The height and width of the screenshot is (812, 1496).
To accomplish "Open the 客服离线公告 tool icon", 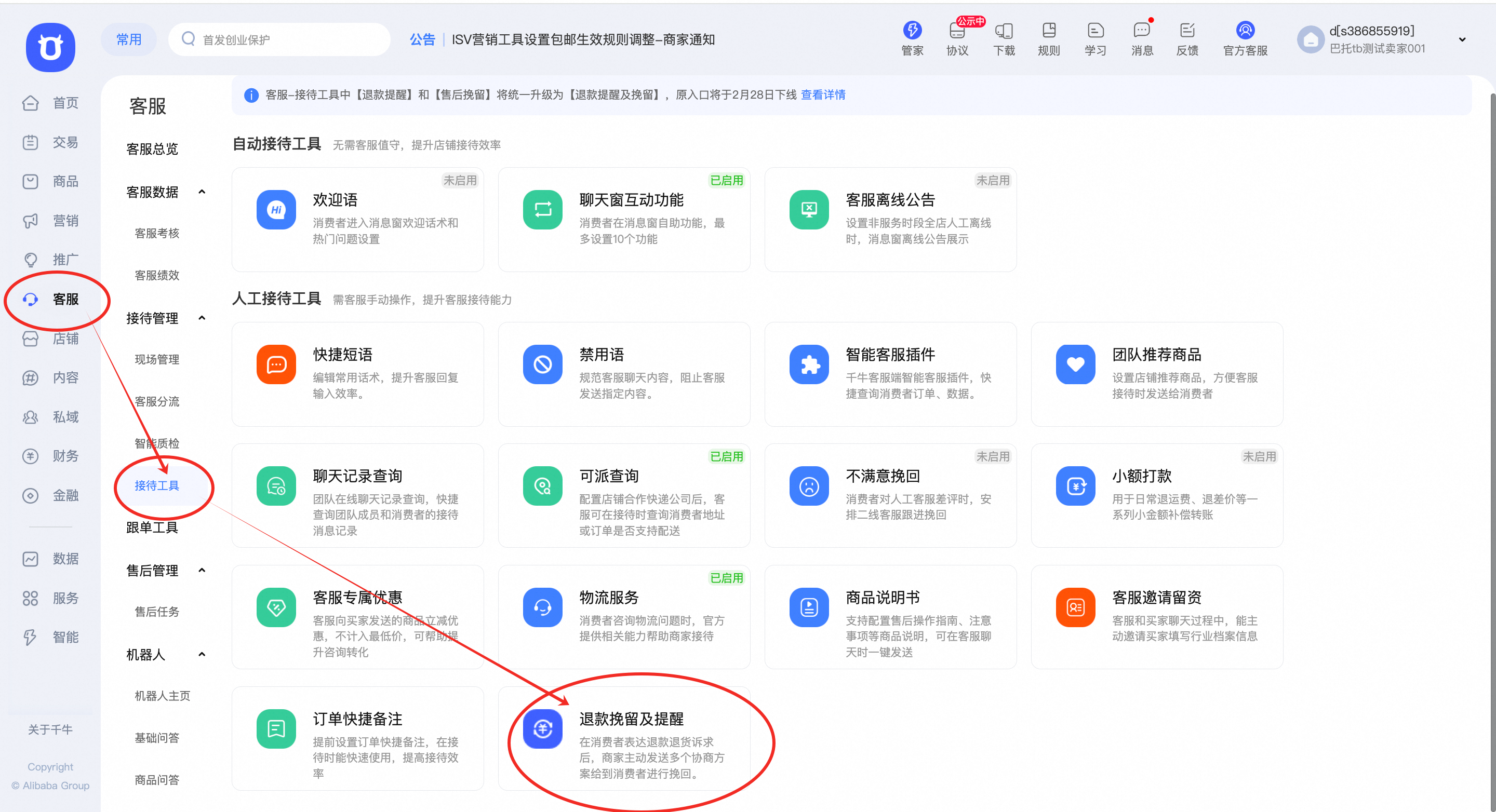I will 809,210.
